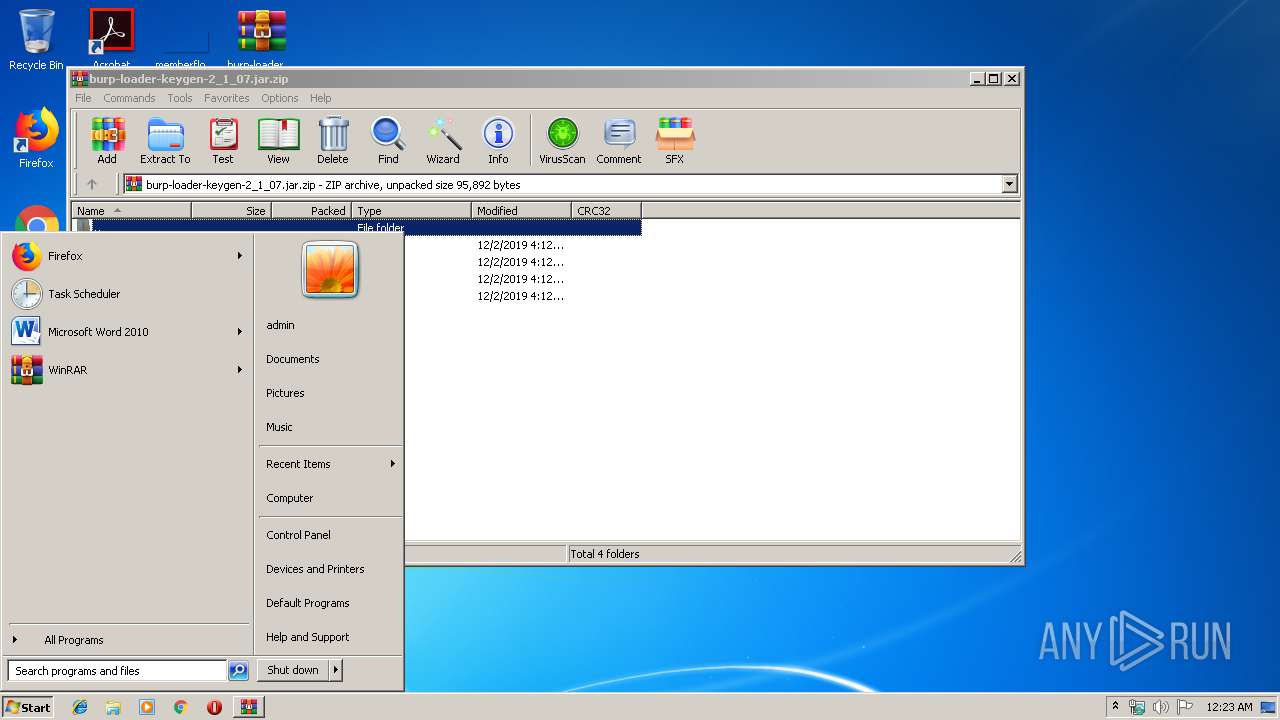The height and width of the screenshot is (720, 1280).
Task: Switch to WinRAR taskbar button
Action: tap(248, 707)
